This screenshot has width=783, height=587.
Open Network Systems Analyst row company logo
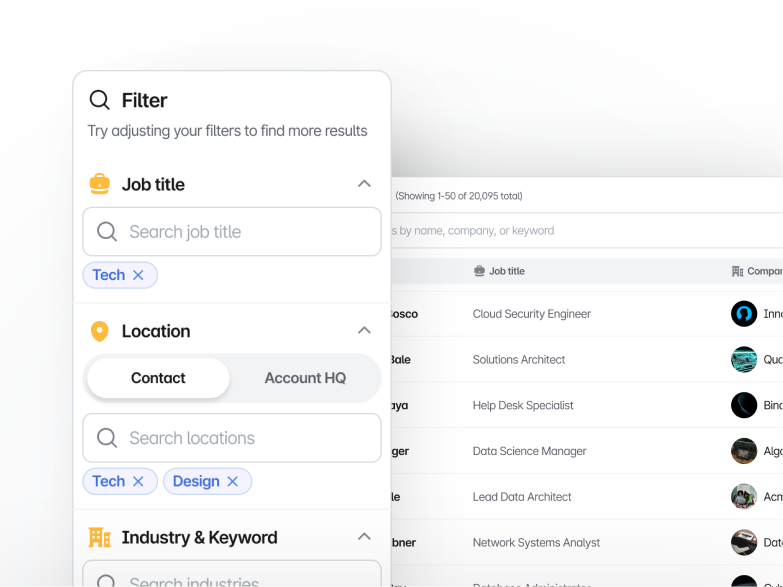point(744,543)
